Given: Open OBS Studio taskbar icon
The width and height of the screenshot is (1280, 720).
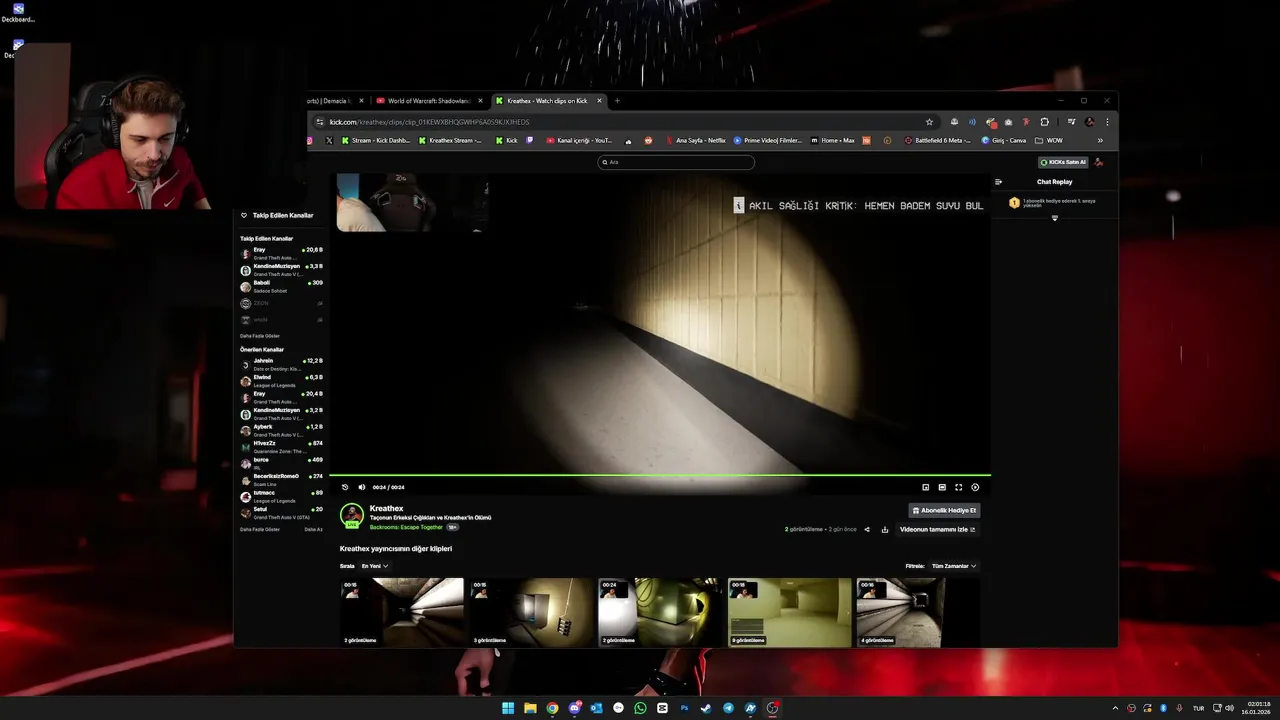Looking at the screenshot, I should pyautogui.click(x=772, y=708).
